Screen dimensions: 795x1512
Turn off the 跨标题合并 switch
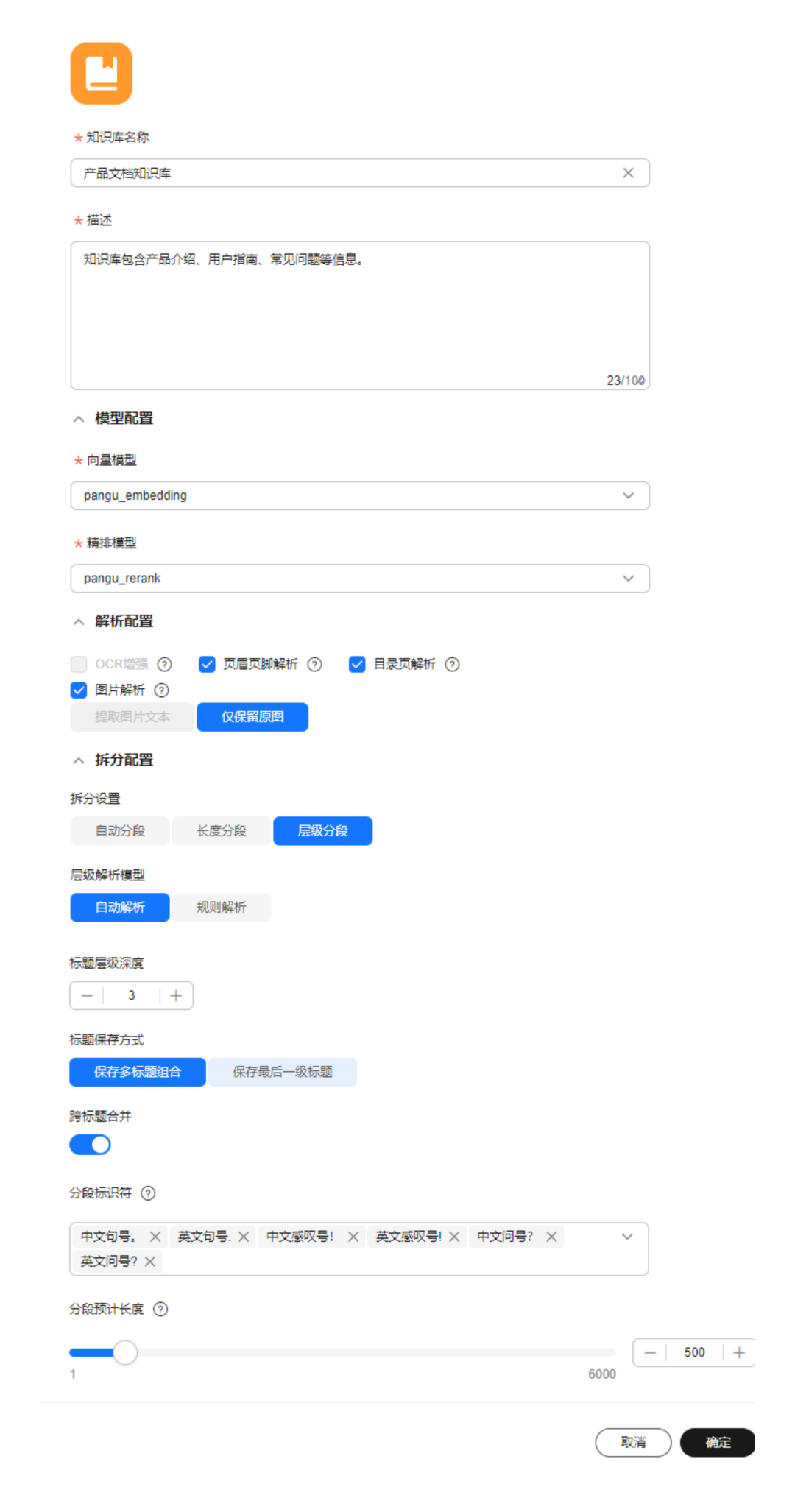point(90,1145)
